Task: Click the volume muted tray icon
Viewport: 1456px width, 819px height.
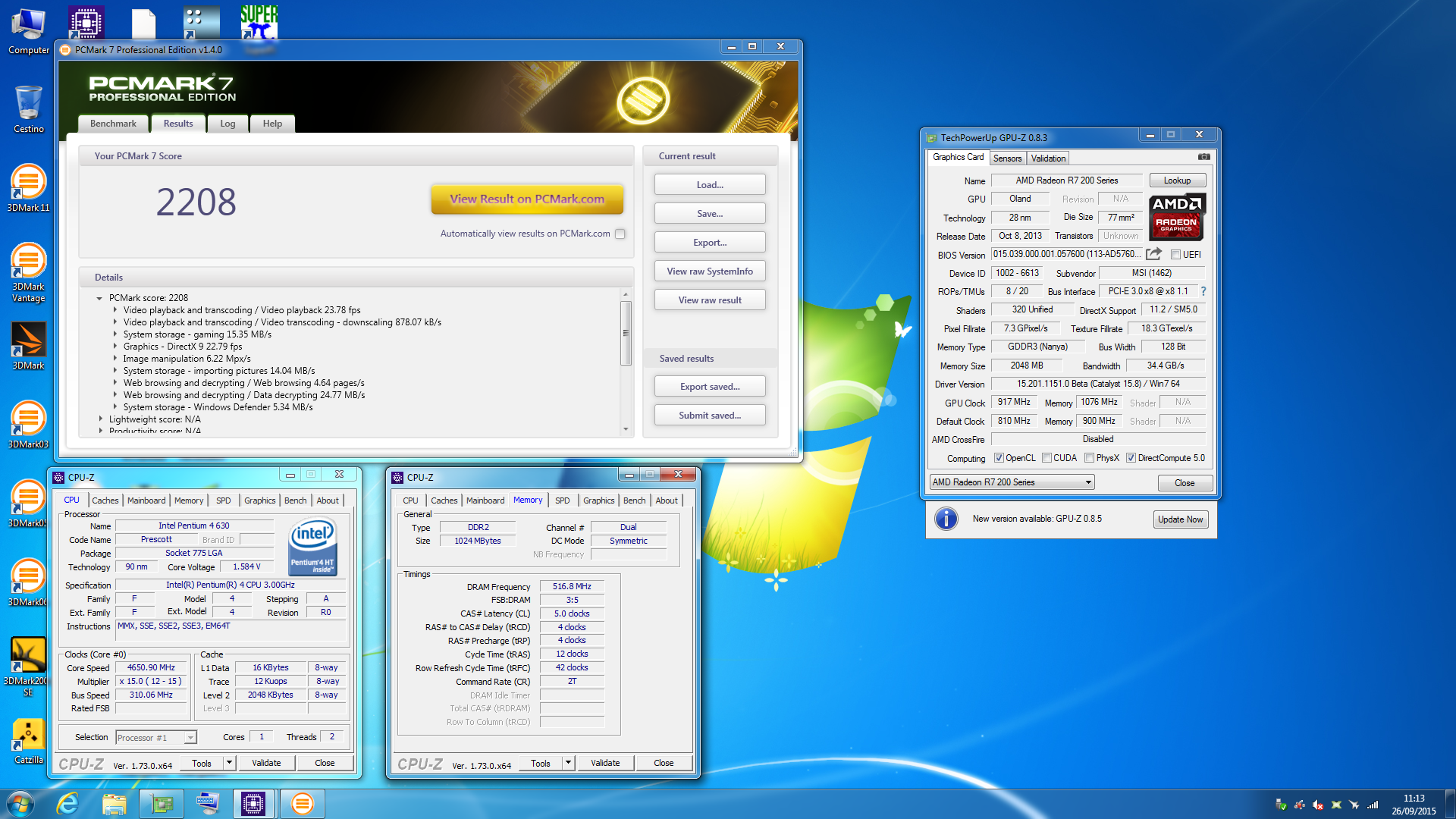Action: pos(1318,805)
